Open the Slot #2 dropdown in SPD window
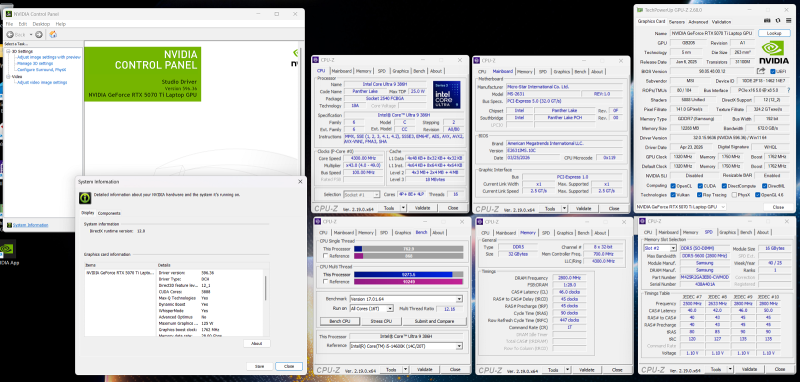The width and height of the screenshot is (800, 382). pos(673,248)
